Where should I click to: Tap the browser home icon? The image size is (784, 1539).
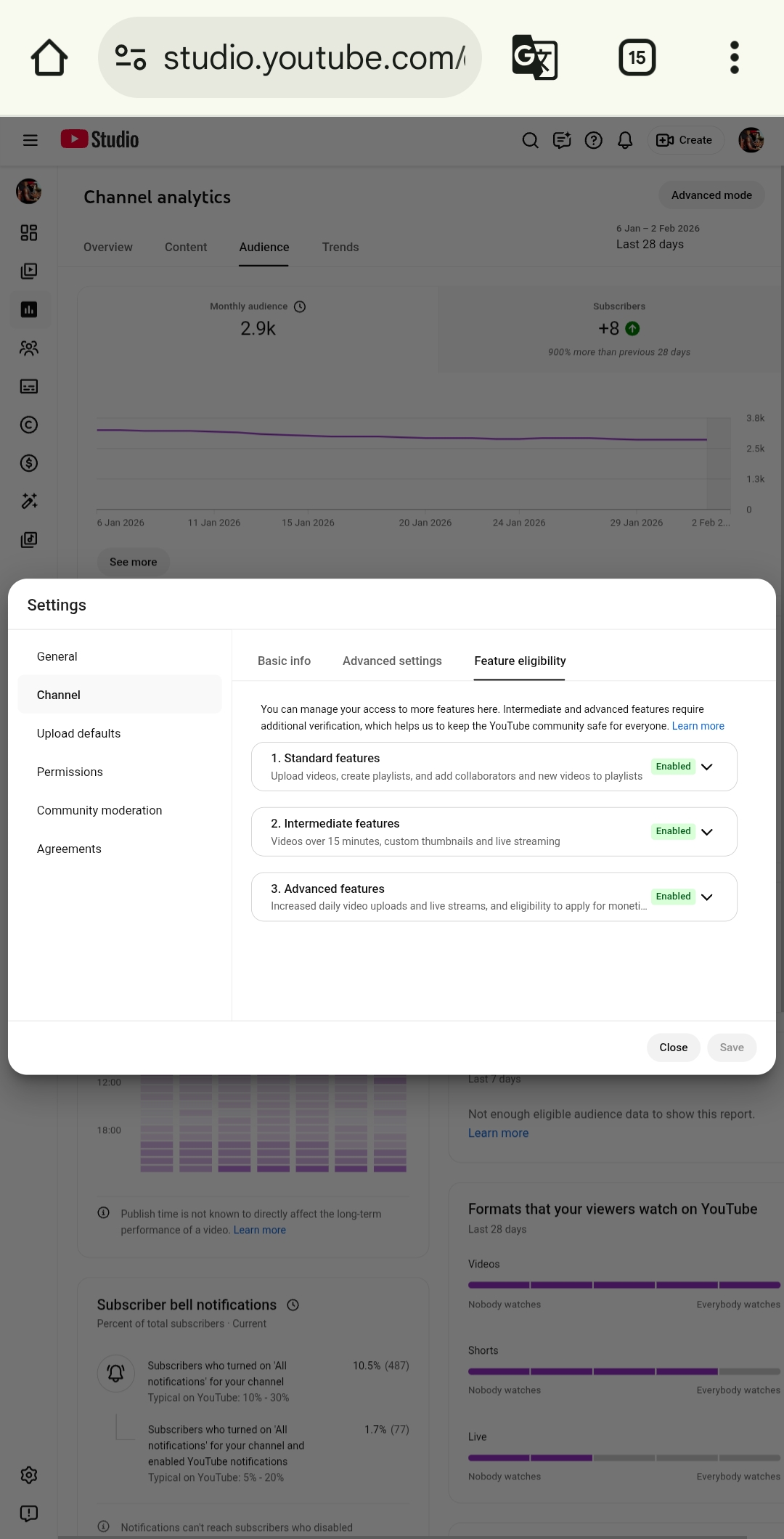coord(49,57)
